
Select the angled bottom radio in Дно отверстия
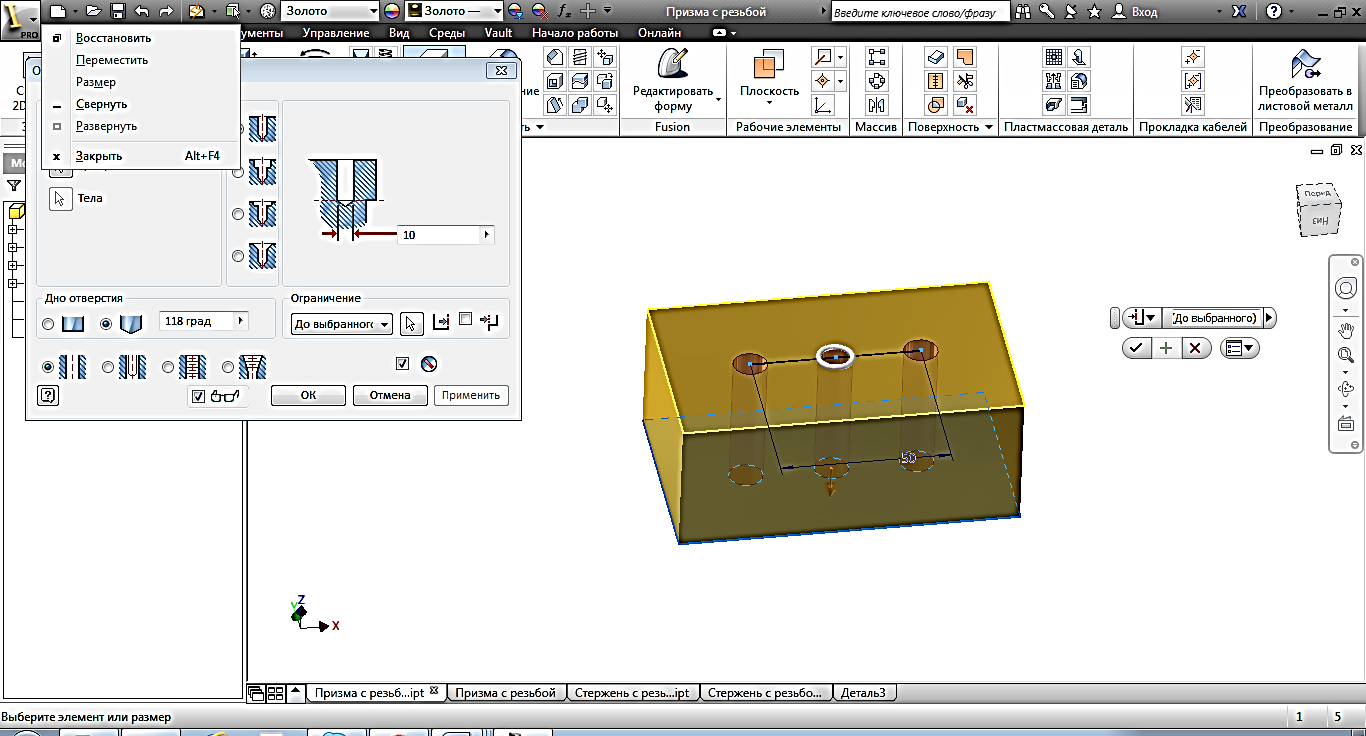click(x=106, y=324)
